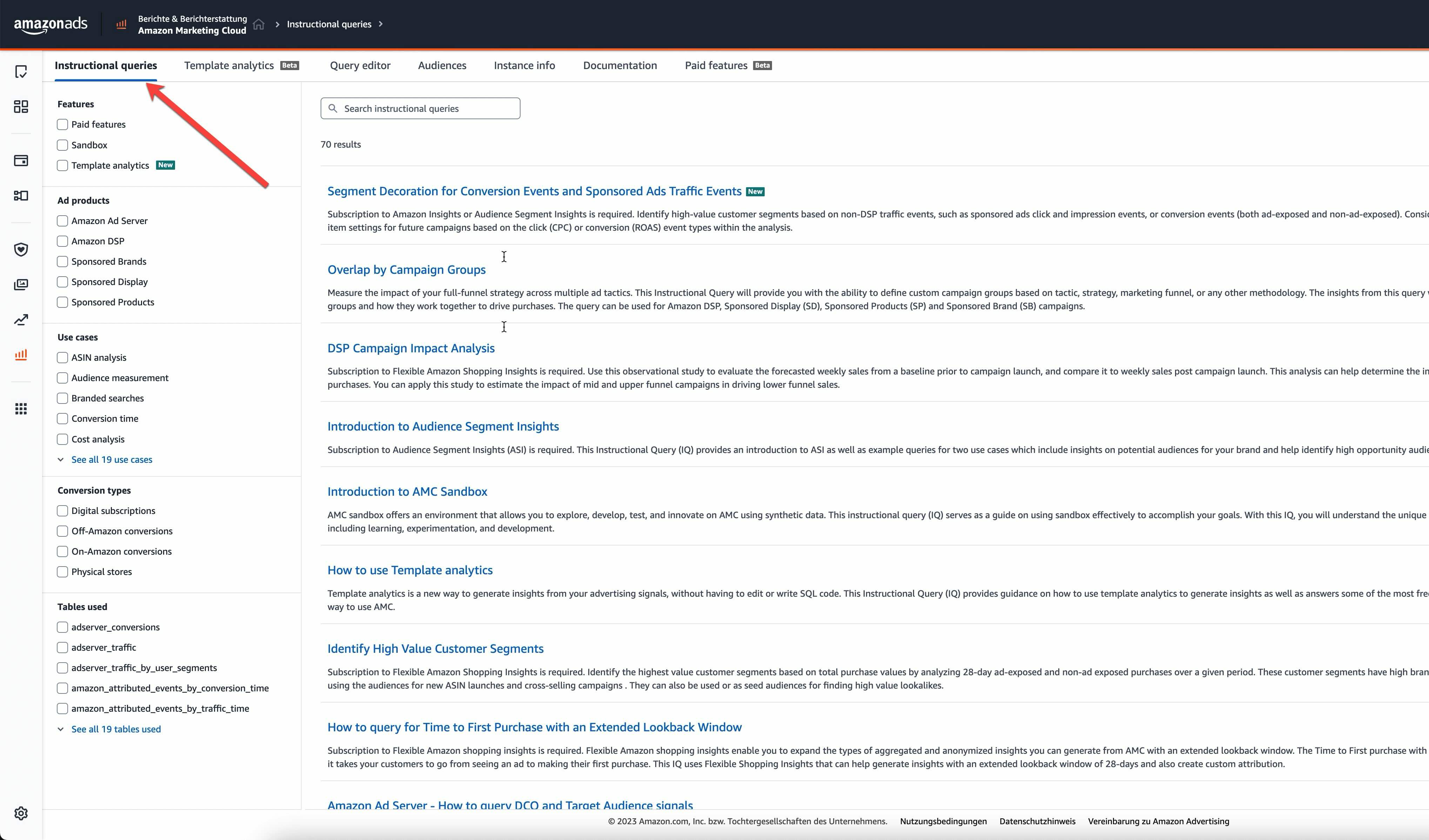The width and height of the screenshot is (1429, 840).
Task: Select Physical stores checkbox
Action: point(62,572)
